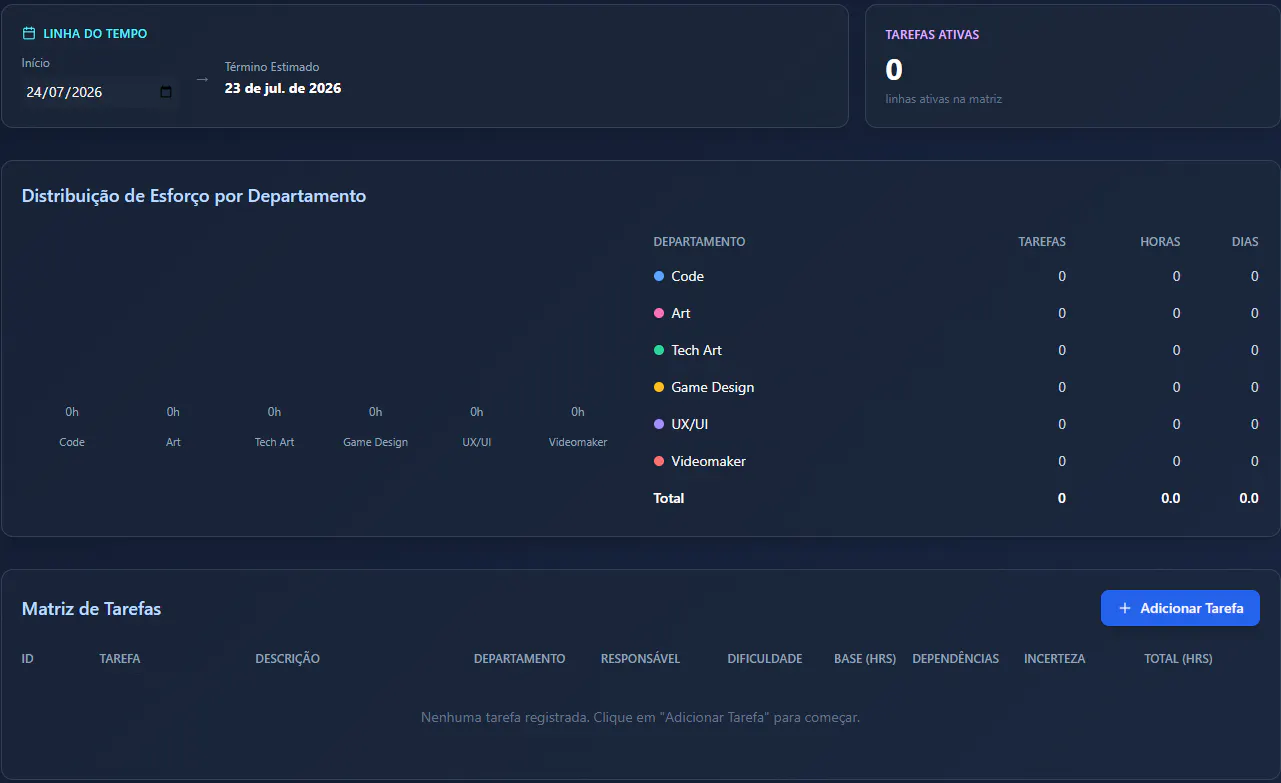Select the Videomaker row label in department table
Viewport: 1281px width, 783px height.
click(709, 461)
